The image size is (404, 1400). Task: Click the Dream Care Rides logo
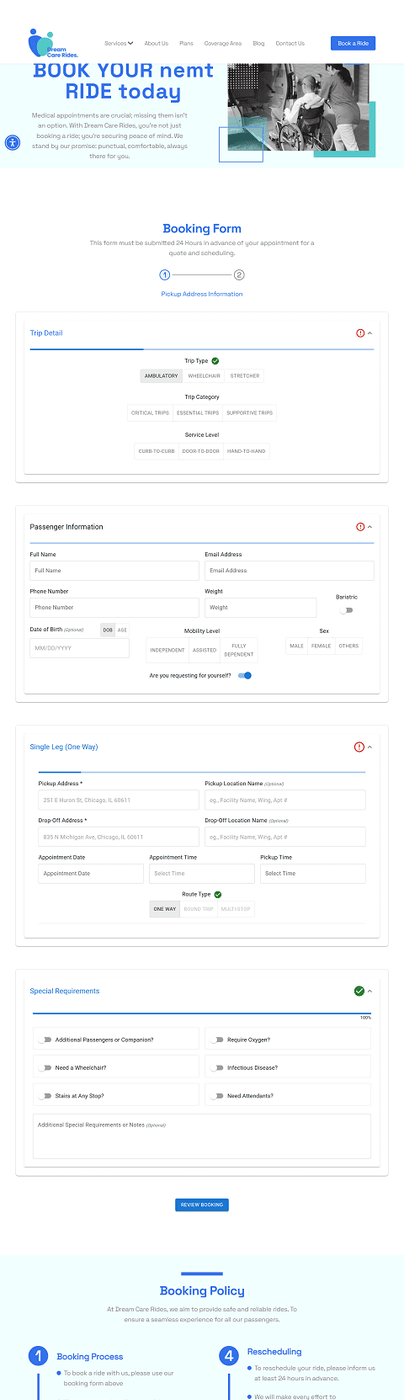tap(53, 43)
